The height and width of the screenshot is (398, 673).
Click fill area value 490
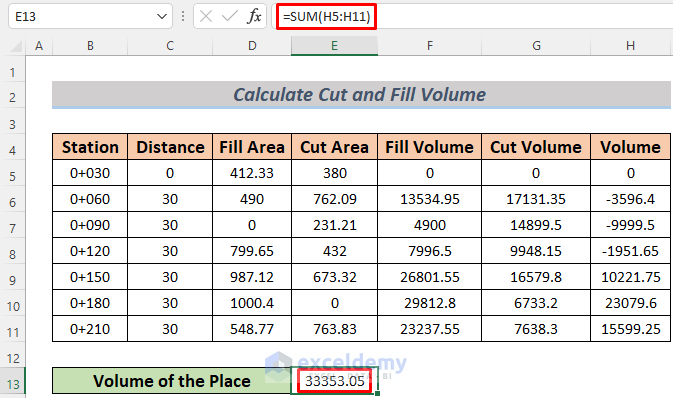point(252,199)
